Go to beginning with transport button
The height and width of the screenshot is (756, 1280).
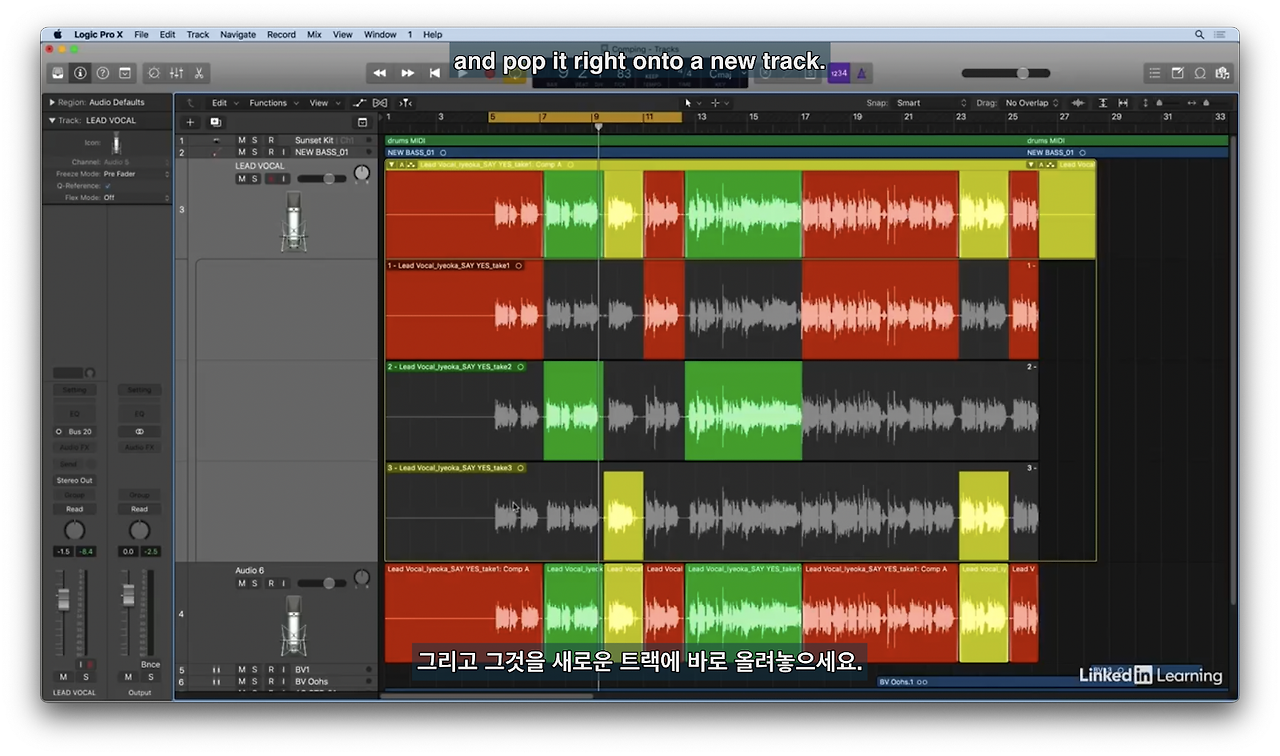[434, 73]
